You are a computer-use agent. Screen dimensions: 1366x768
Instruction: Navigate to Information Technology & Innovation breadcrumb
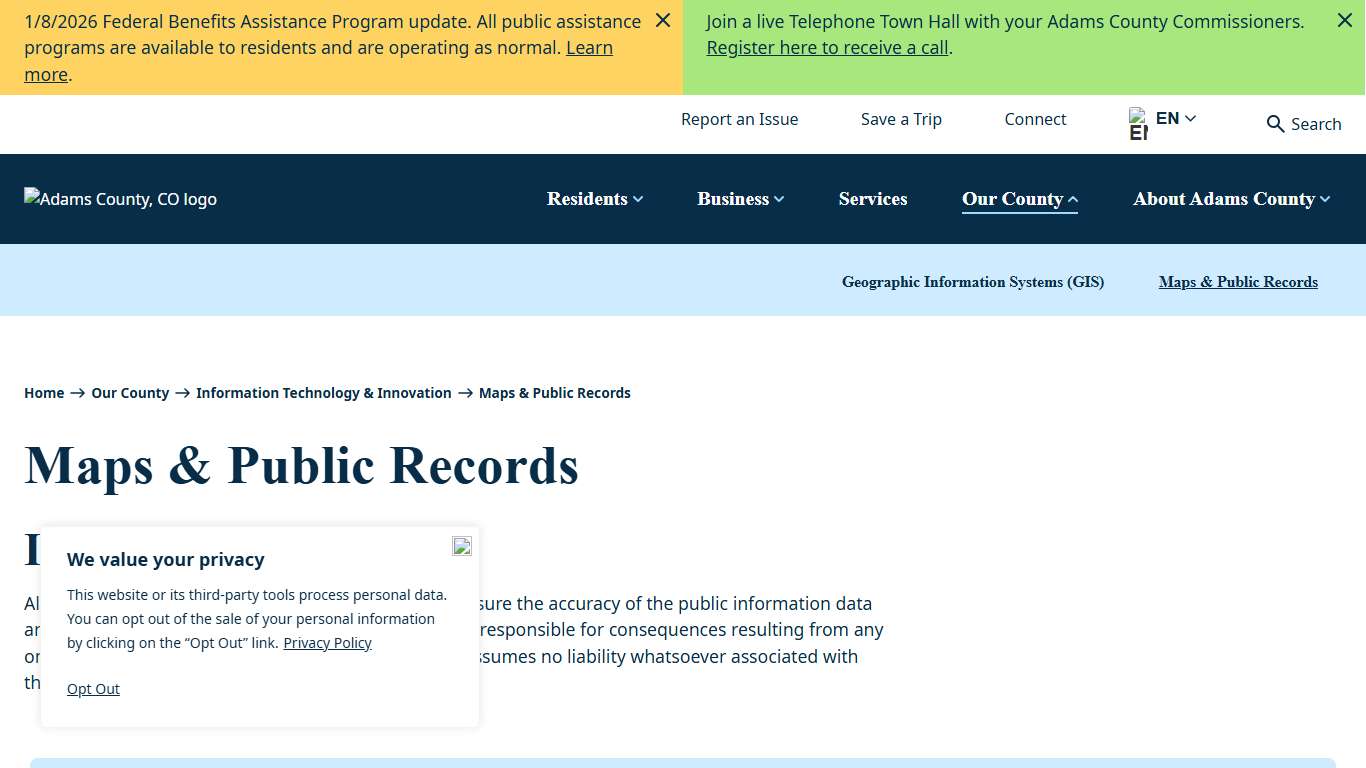point(324,393)
